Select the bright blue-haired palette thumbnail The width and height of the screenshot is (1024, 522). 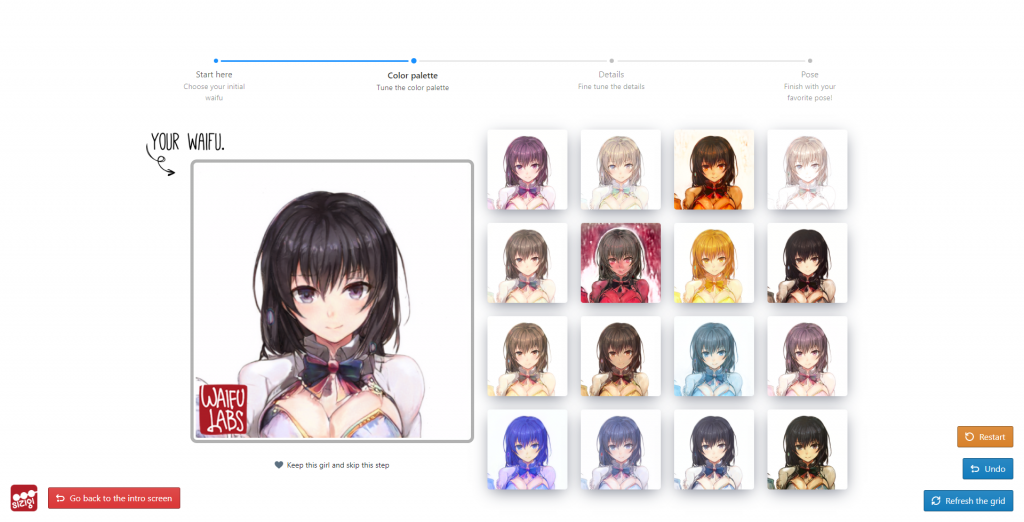527,449
